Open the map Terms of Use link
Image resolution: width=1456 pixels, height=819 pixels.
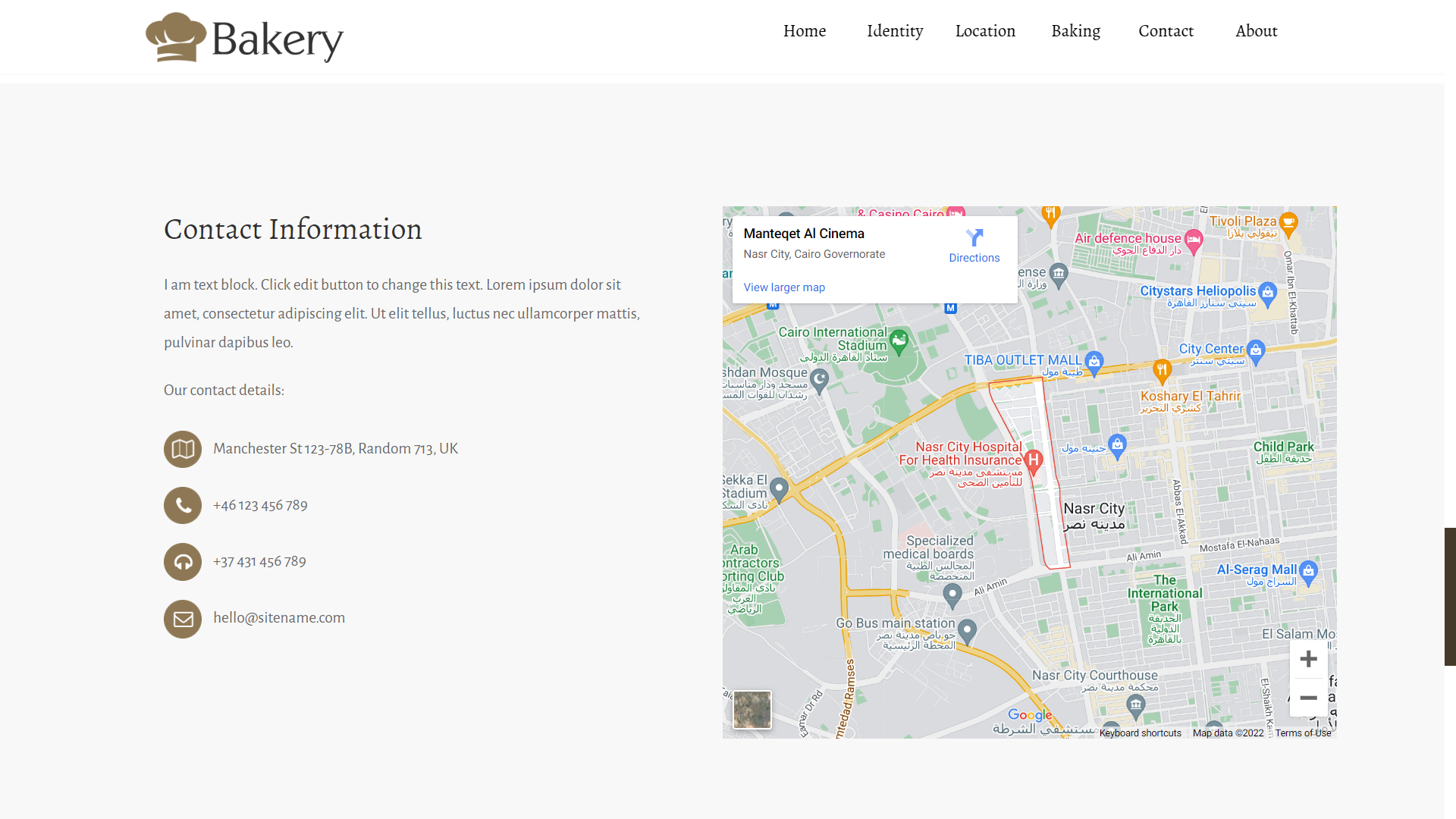click(x=1303, y=733)
